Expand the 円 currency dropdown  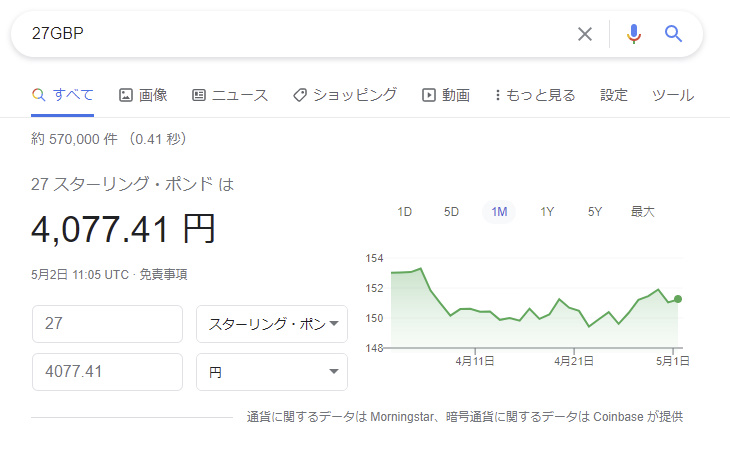point(272,372)
